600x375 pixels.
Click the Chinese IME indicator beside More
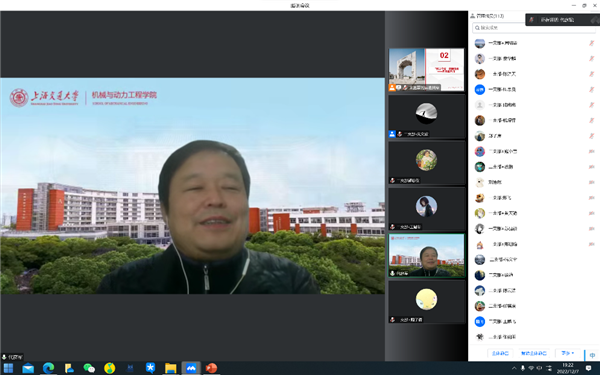[592, 355]
